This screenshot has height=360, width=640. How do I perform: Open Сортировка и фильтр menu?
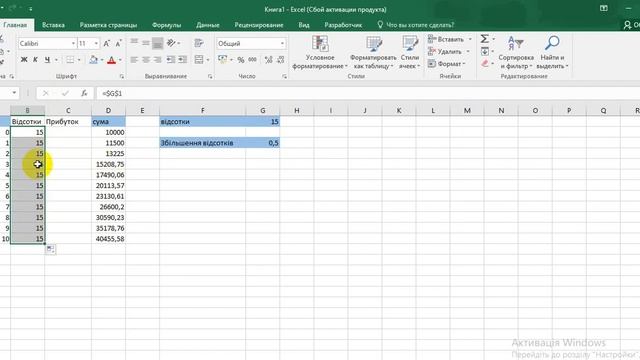[x=516, y=52]
